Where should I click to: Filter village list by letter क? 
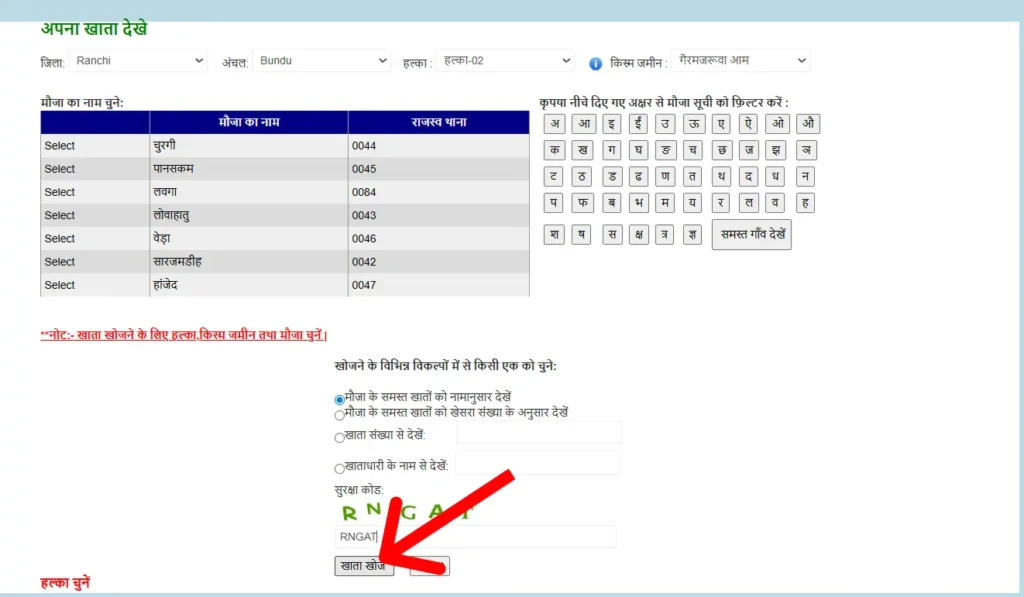click(x=554, y=151)
